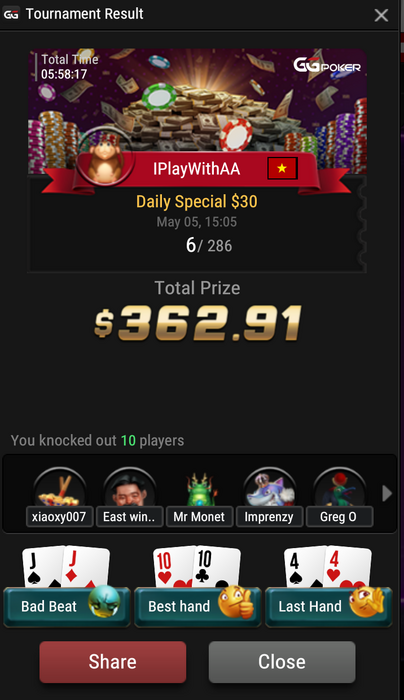Open the Bad Beat hand replay

[67, 607]
